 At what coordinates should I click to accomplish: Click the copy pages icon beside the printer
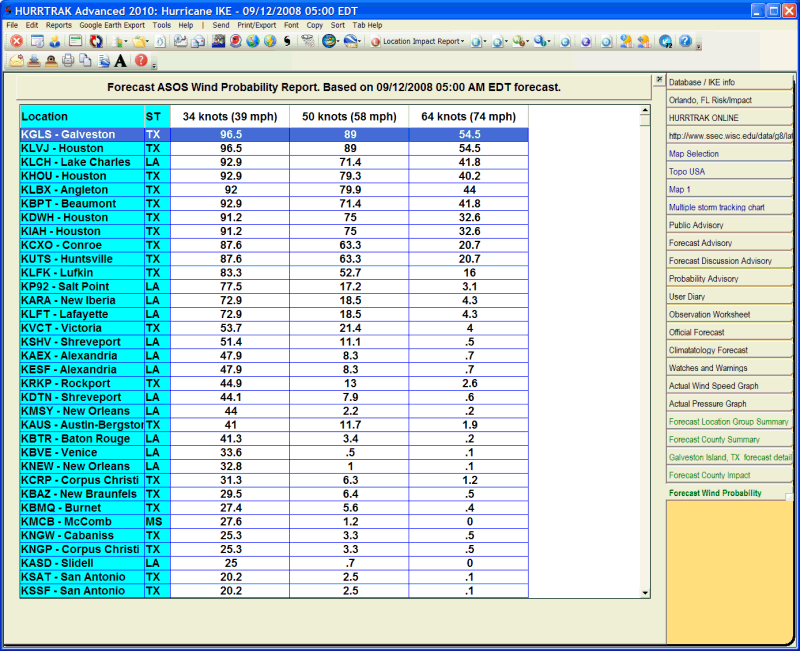[86, 60]
